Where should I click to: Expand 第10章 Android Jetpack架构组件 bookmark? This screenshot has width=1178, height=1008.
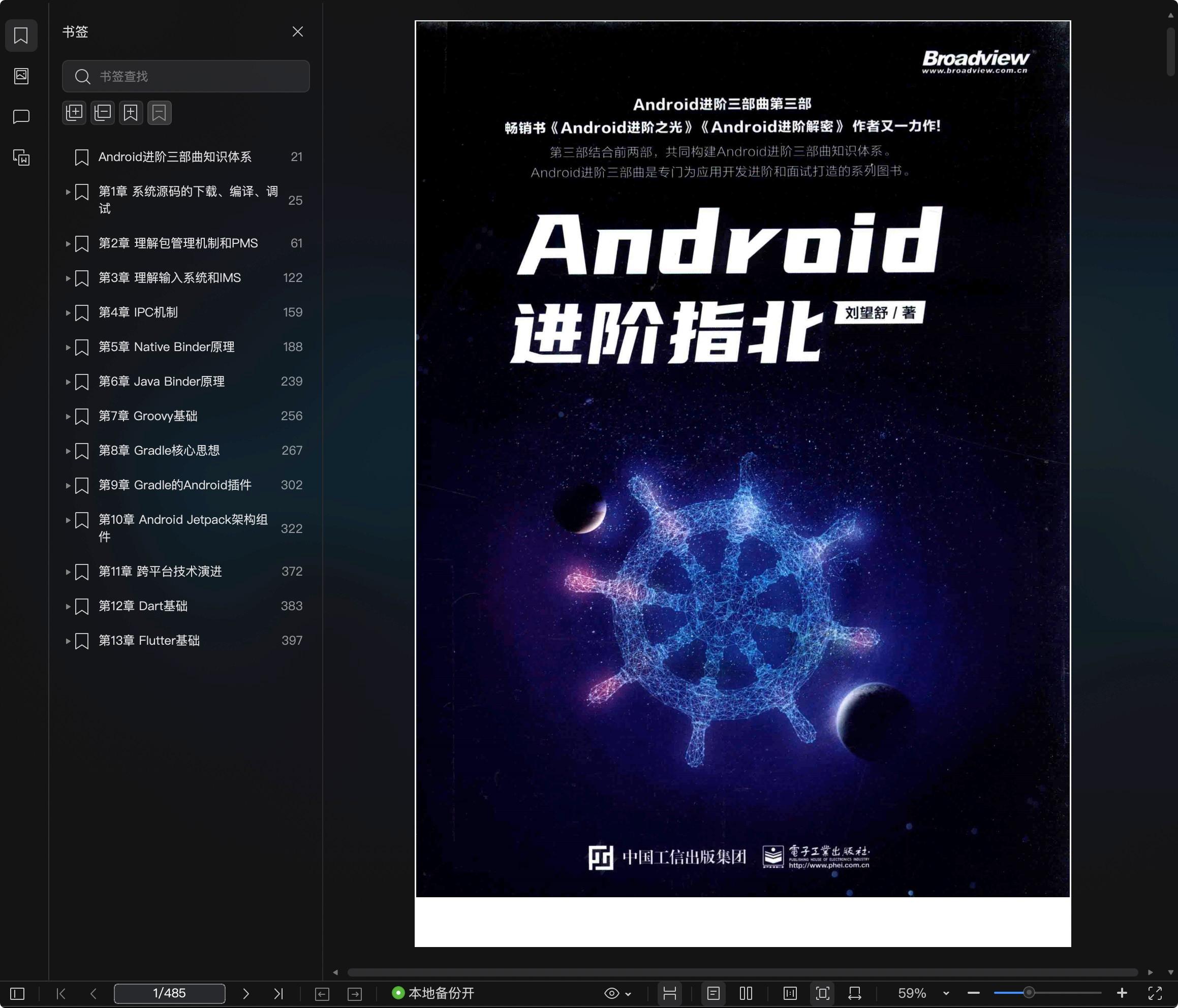point(68,520)
